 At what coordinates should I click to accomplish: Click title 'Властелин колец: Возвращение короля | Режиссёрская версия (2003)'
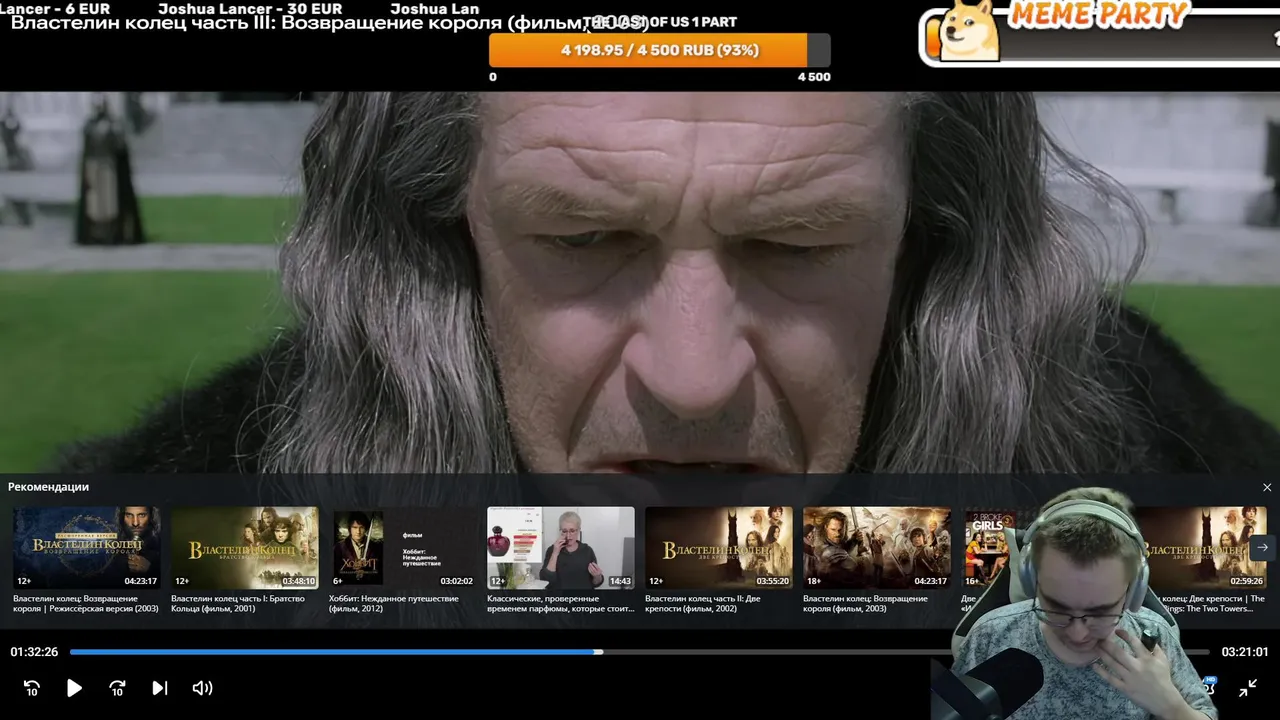click(86, 603)
